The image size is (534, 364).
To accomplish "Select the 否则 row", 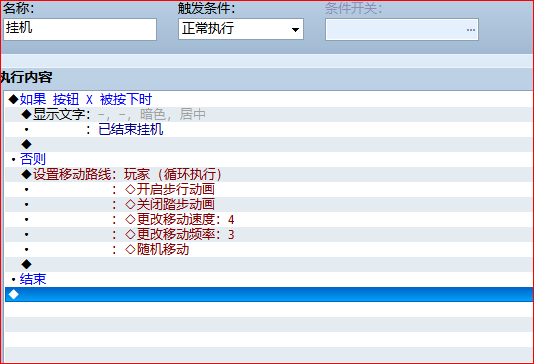I will (x=269, y=159).
